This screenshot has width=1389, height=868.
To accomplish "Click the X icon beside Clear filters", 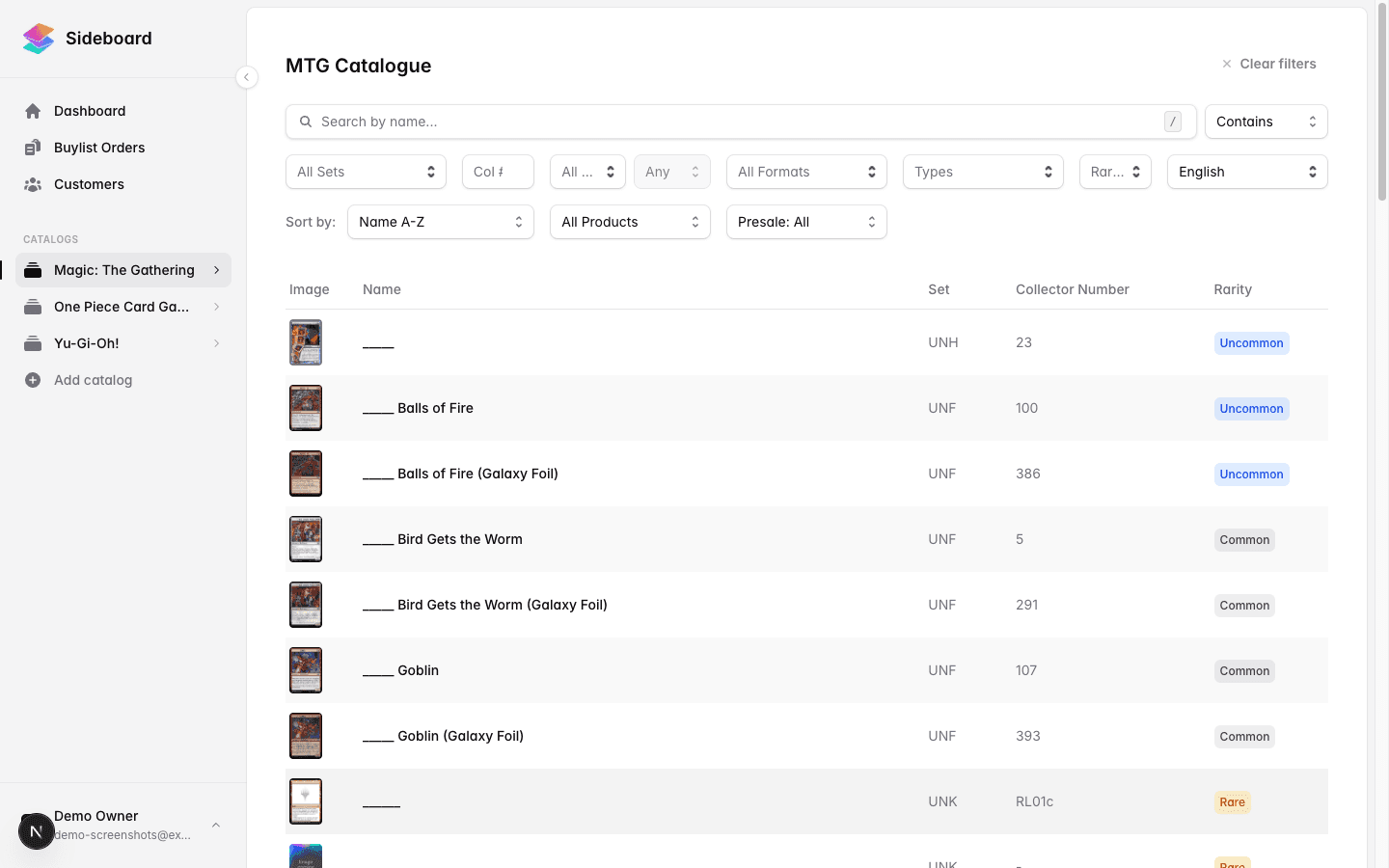I will tap(1227, 64).
